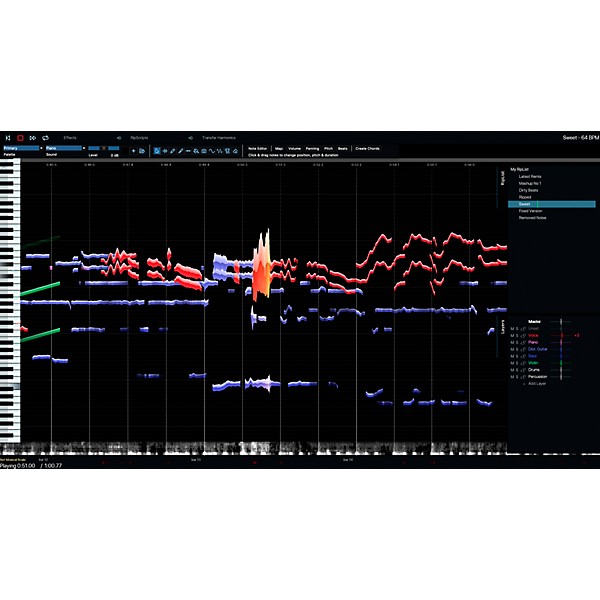The width and height of the screenshot is (600, 600).
Task: Click the Create Chords button
Action: pyautogui.click(x=367, y=148)
